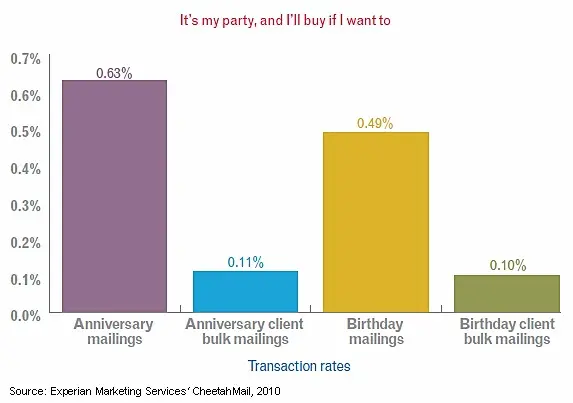Click the Anniversary client bulk mailings label
The width and height of the screenshot is (573, 403).
coord(244,332)
